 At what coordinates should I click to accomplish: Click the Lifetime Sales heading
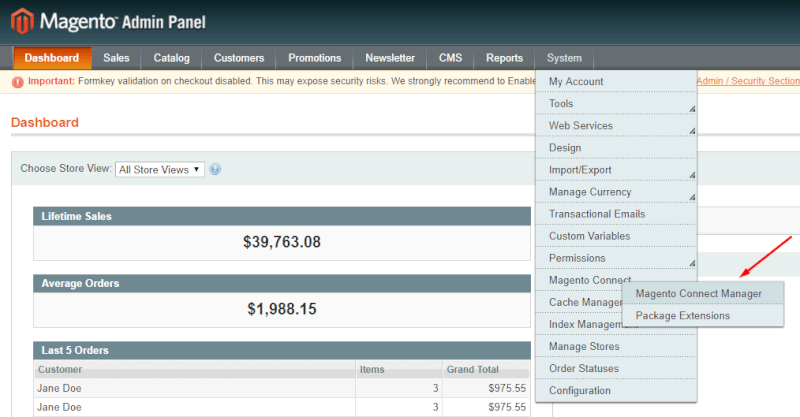point(77,216)
